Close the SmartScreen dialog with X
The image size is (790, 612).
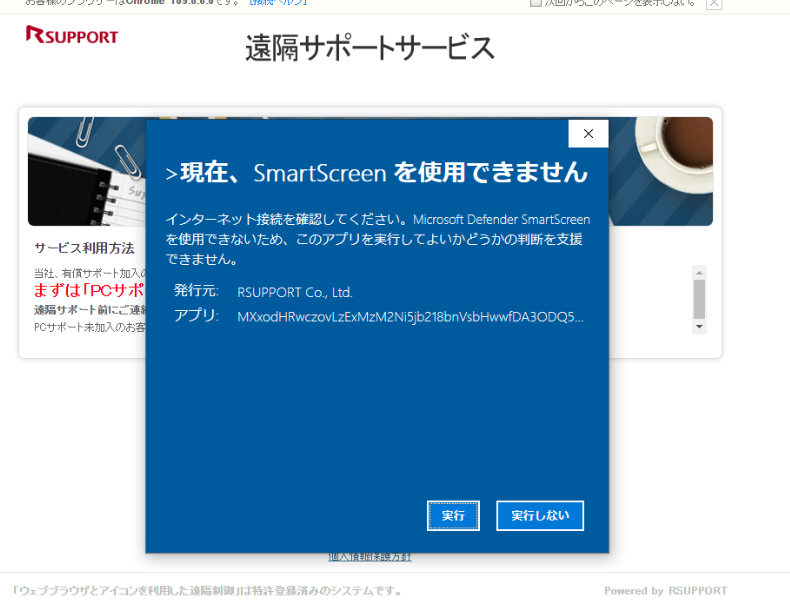(588, 133)
